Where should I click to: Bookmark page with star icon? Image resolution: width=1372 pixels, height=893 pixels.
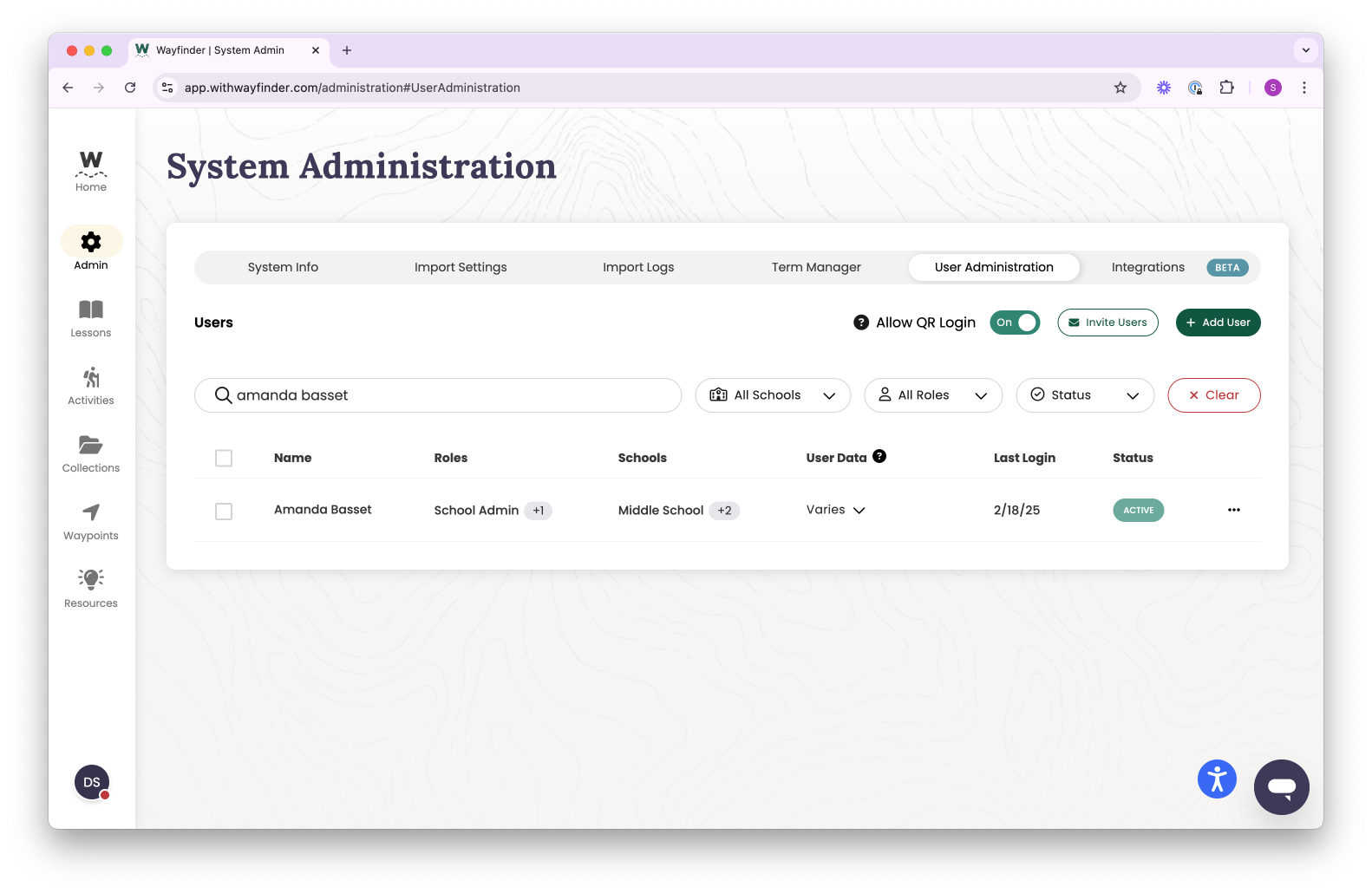tap(1120, 88)
